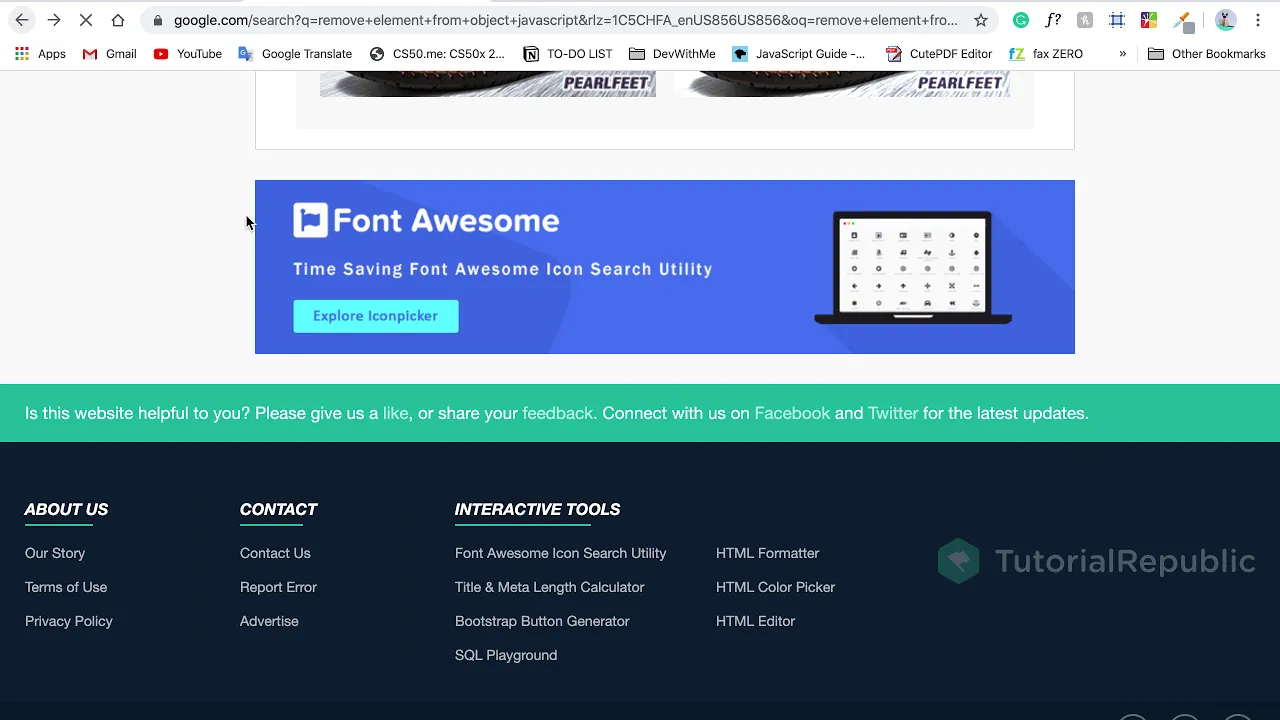Open the Chrome profile avatar
Screen dimensions: 1280x720
click(1225, 20)
